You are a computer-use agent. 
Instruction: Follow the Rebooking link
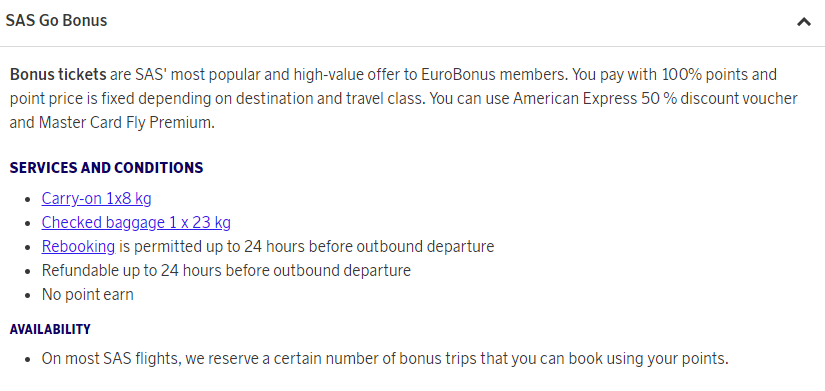[x=78, y=246]
